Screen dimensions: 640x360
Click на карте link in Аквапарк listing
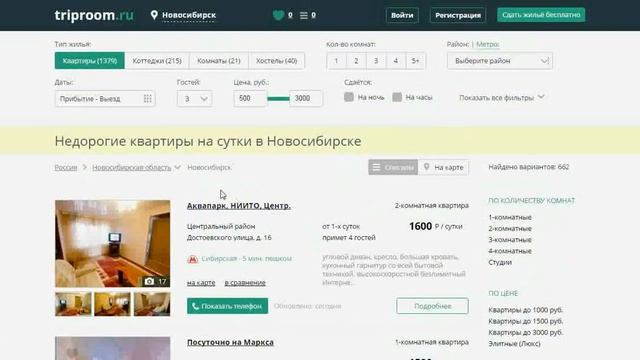[x=201, y=282]
